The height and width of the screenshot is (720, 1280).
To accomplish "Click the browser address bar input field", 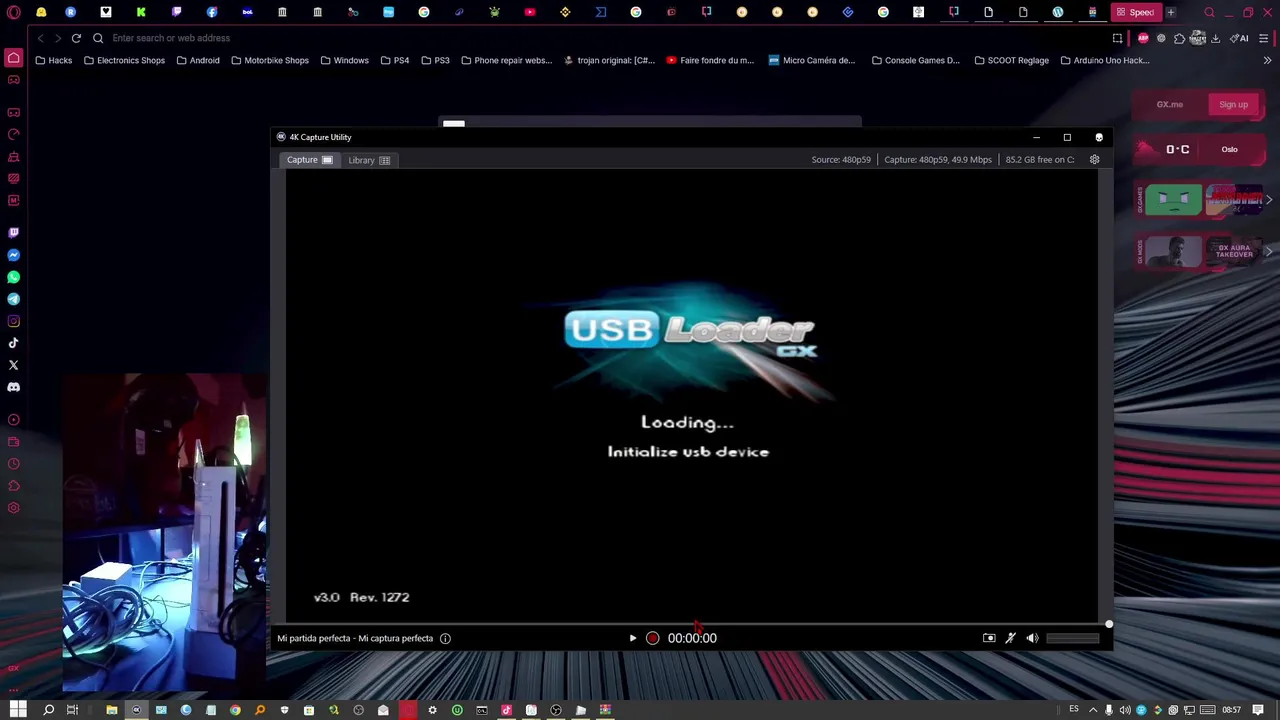I will 600,38.
